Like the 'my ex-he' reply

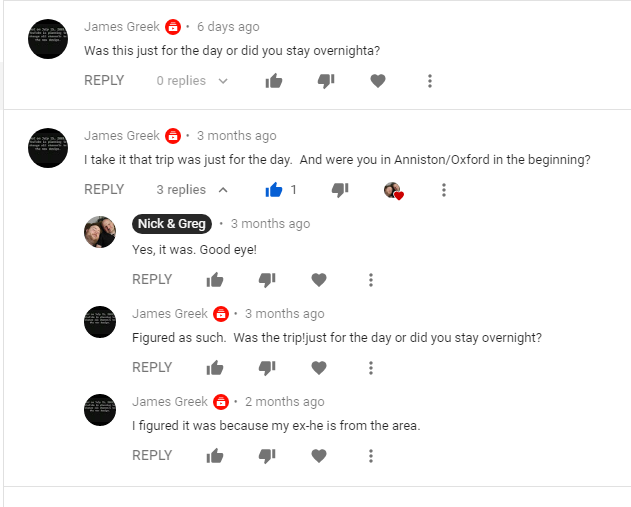(x=215, y=456)
